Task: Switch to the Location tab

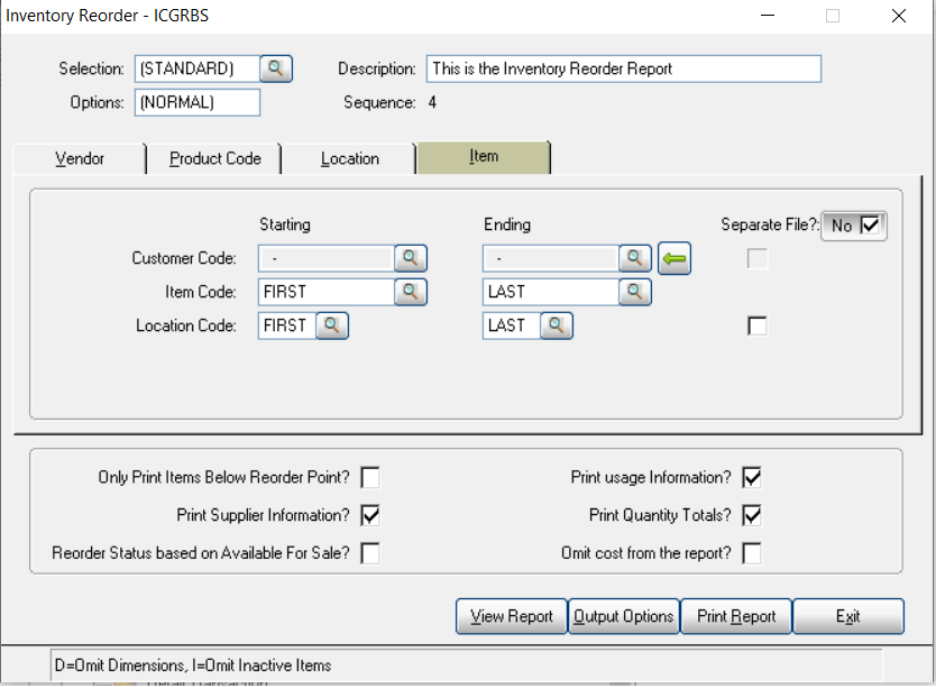Action: coord(350,159)
